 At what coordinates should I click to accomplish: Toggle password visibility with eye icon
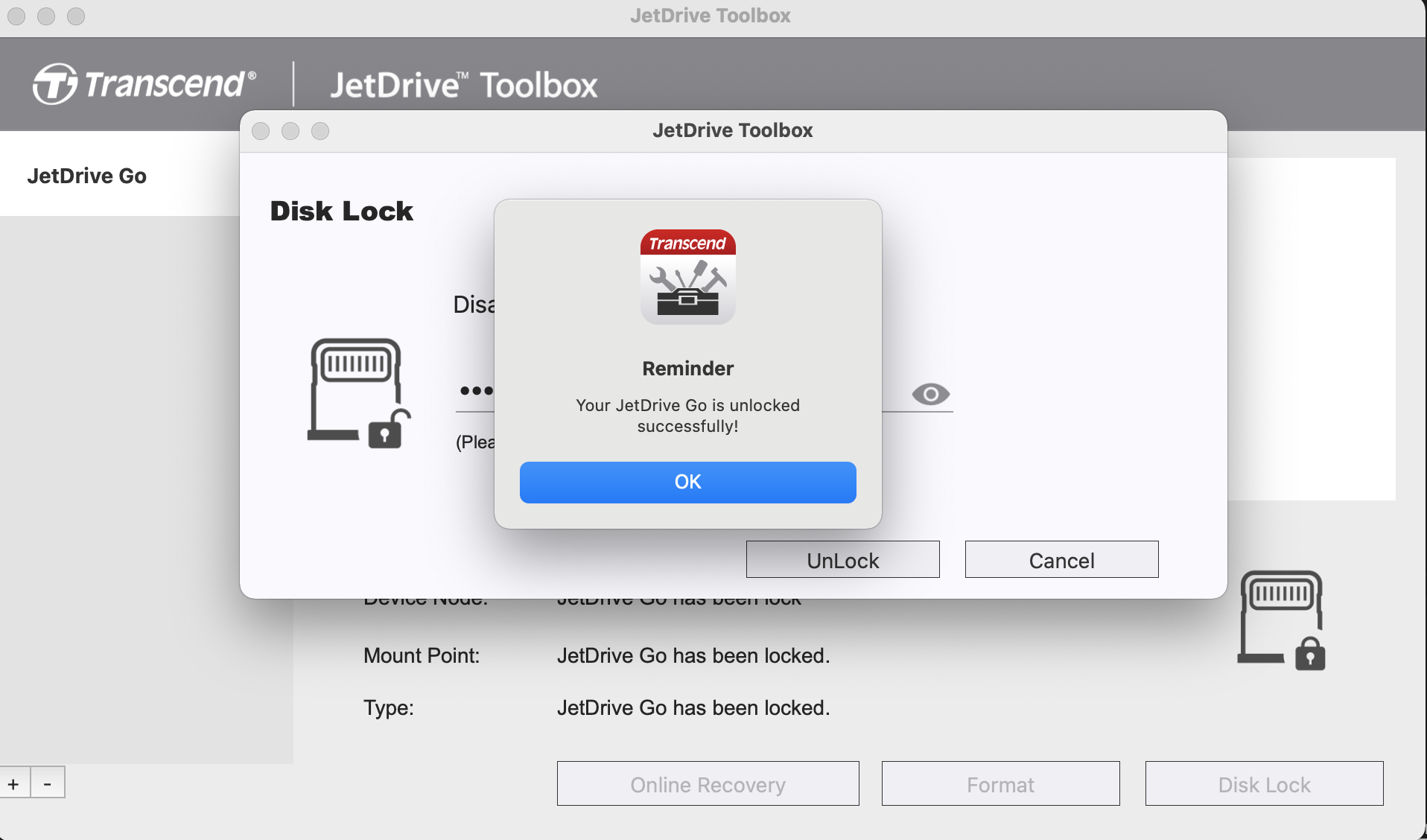[x=930, y=393]
